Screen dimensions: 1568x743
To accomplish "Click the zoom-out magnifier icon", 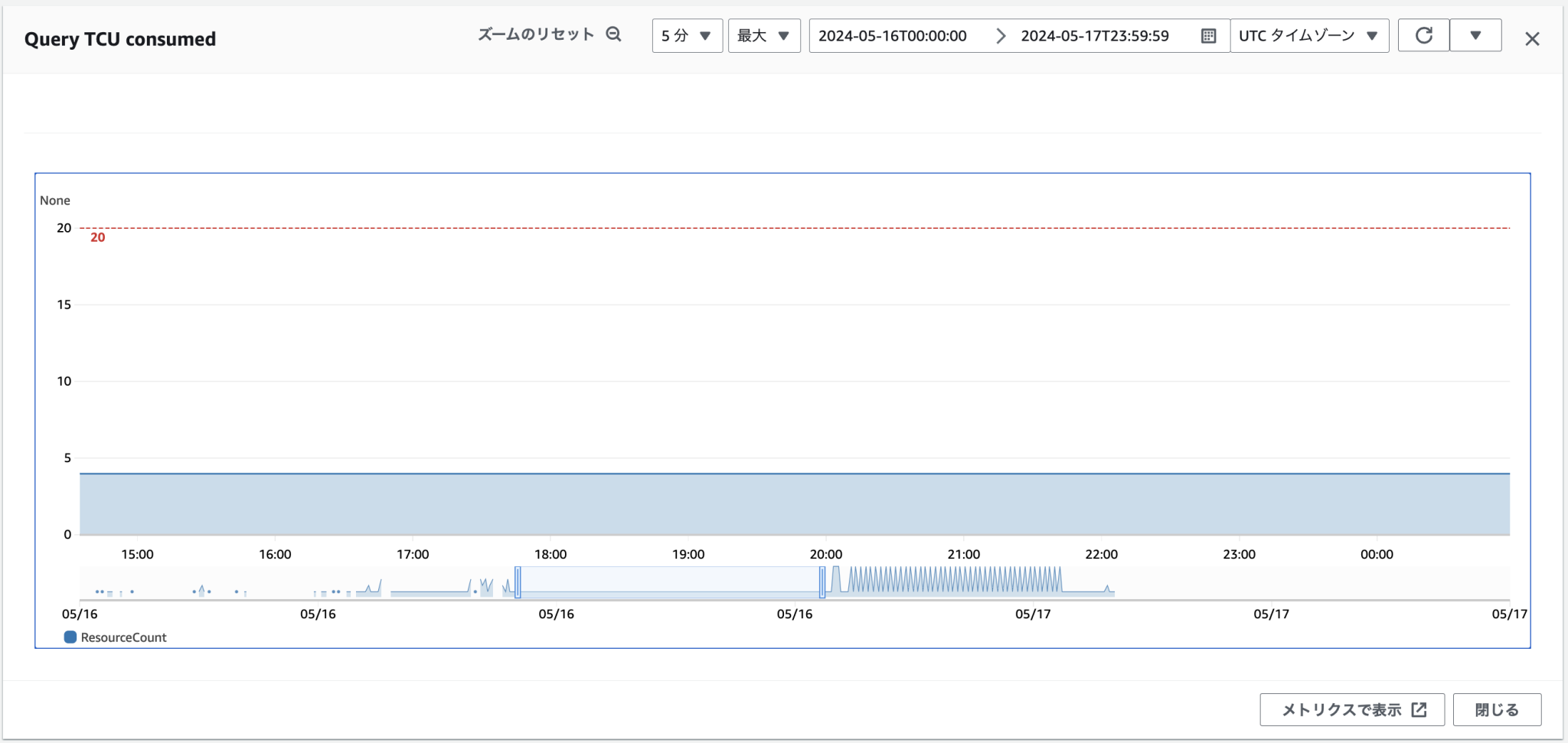I will [613, 34].
